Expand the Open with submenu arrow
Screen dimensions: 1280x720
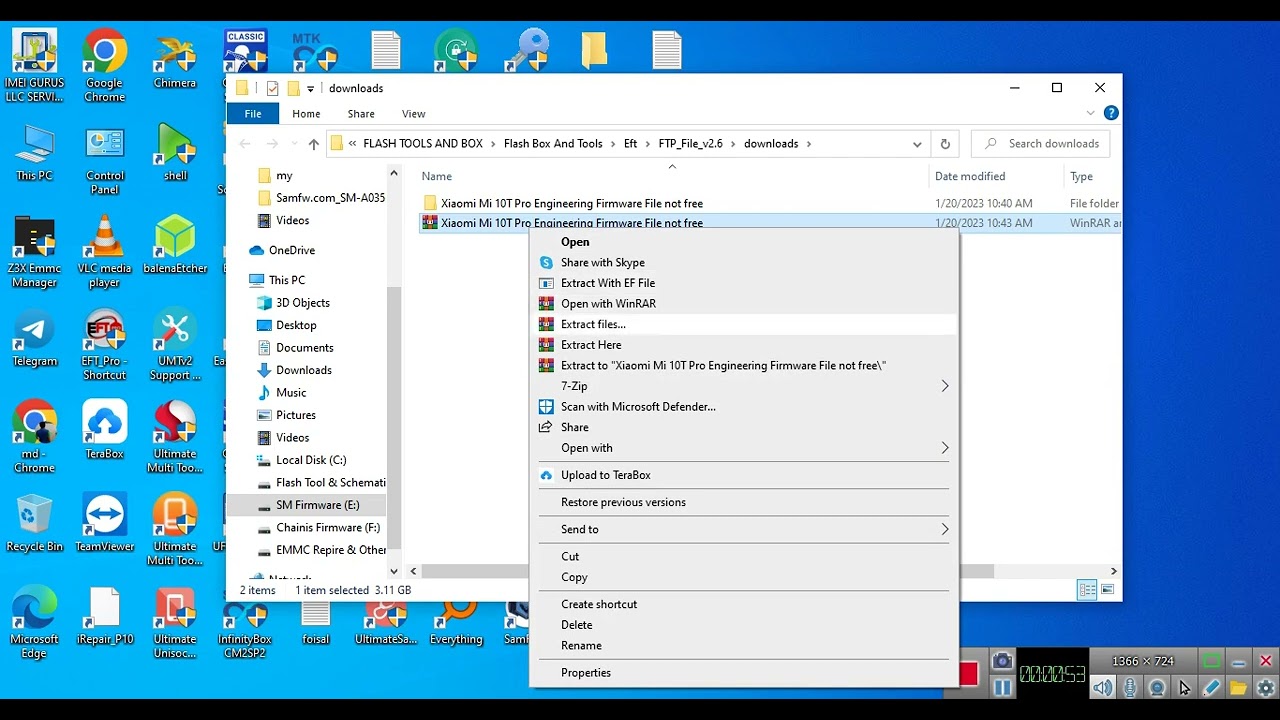pos(944,448)
